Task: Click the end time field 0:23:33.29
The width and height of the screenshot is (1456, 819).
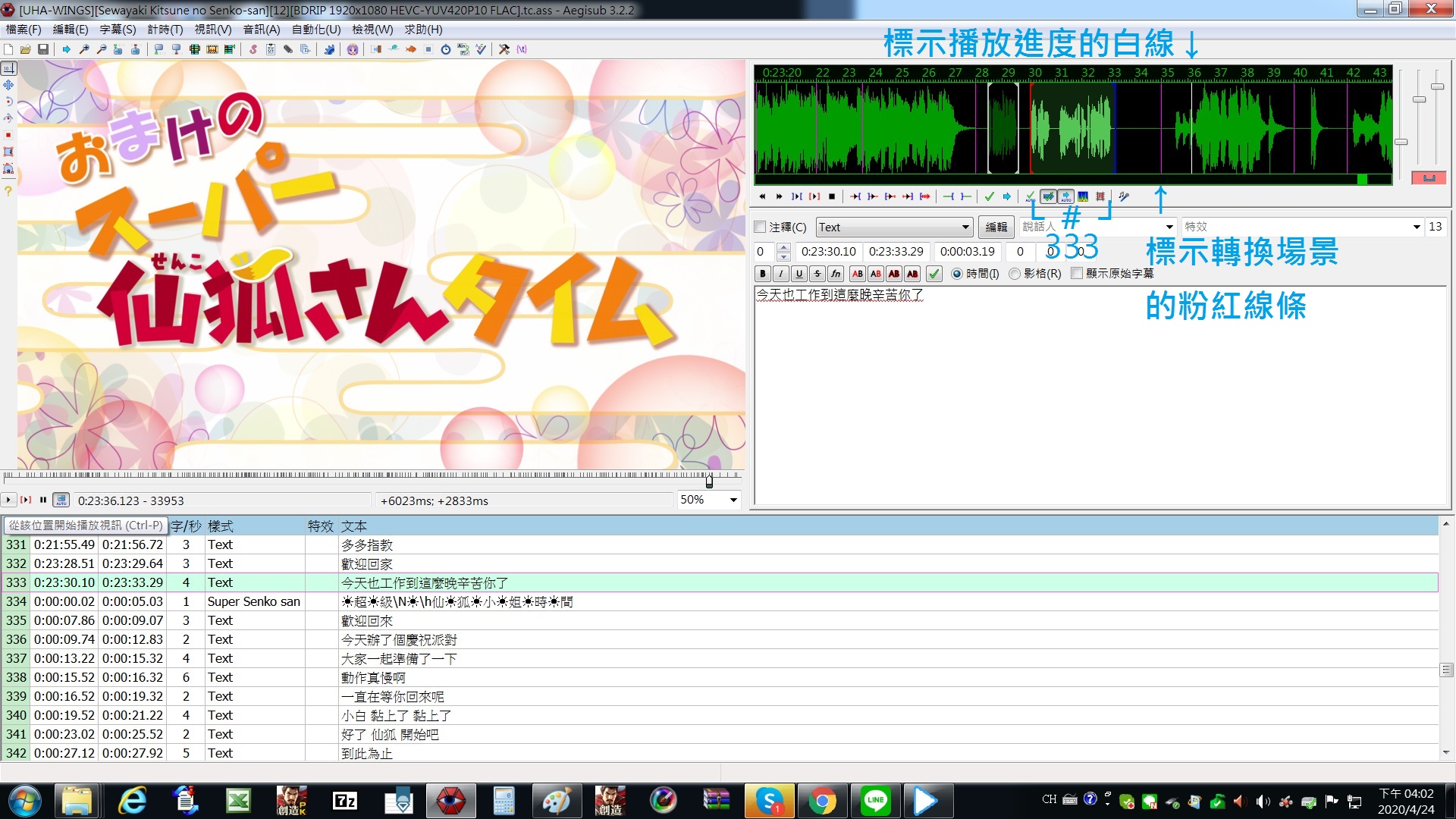Action: click(x=896, y=251)
